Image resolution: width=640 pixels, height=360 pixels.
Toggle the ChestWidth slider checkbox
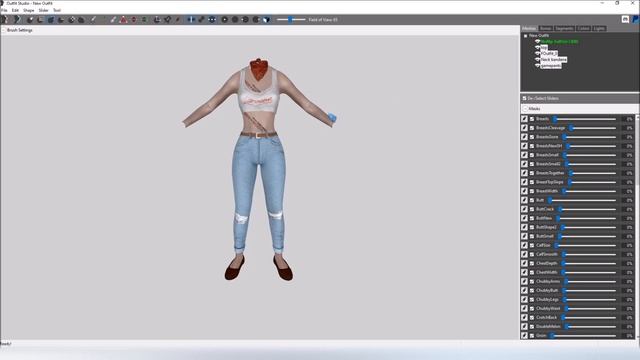[x=532, y=272]
